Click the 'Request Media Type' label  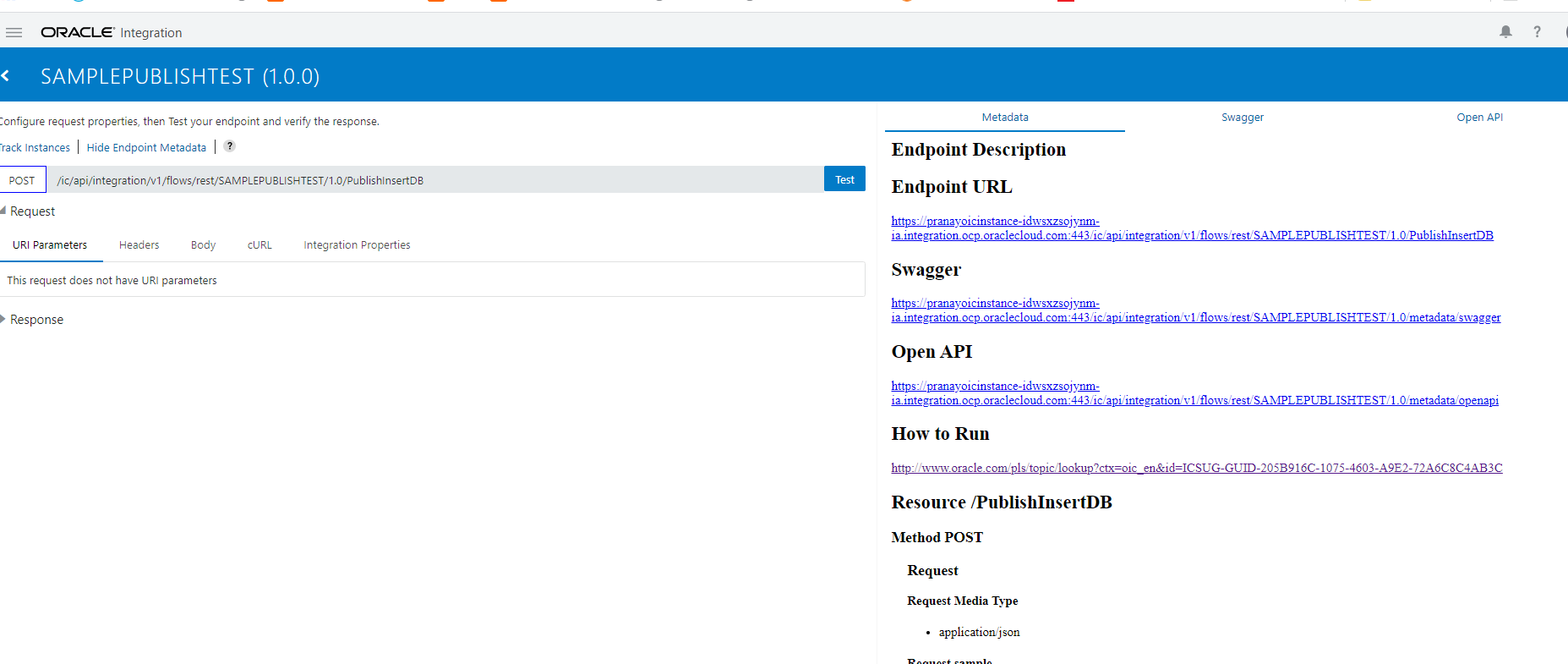(x=962, y=601)
